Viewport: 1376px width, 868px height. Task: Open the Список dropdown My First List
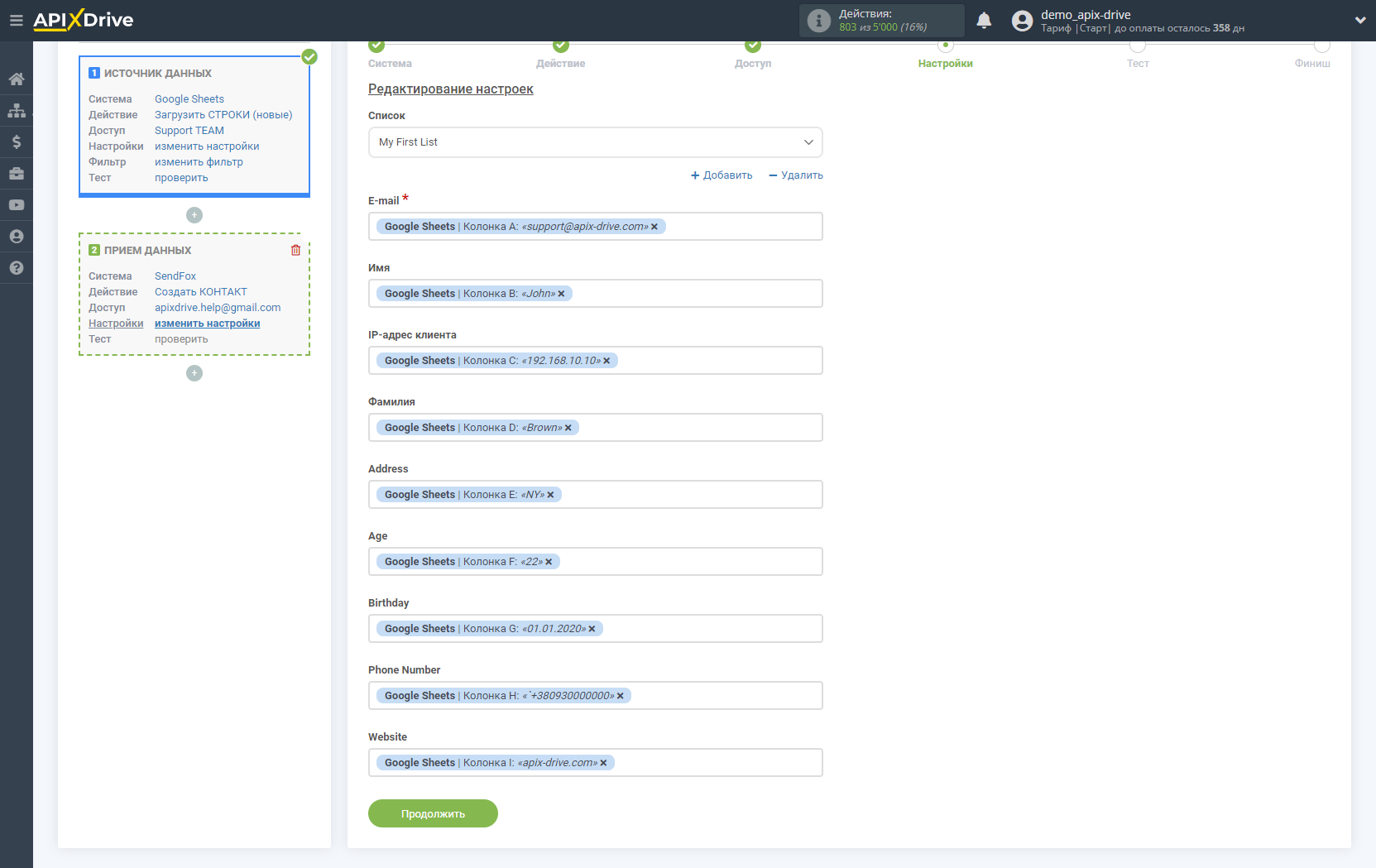coord(596,142)
